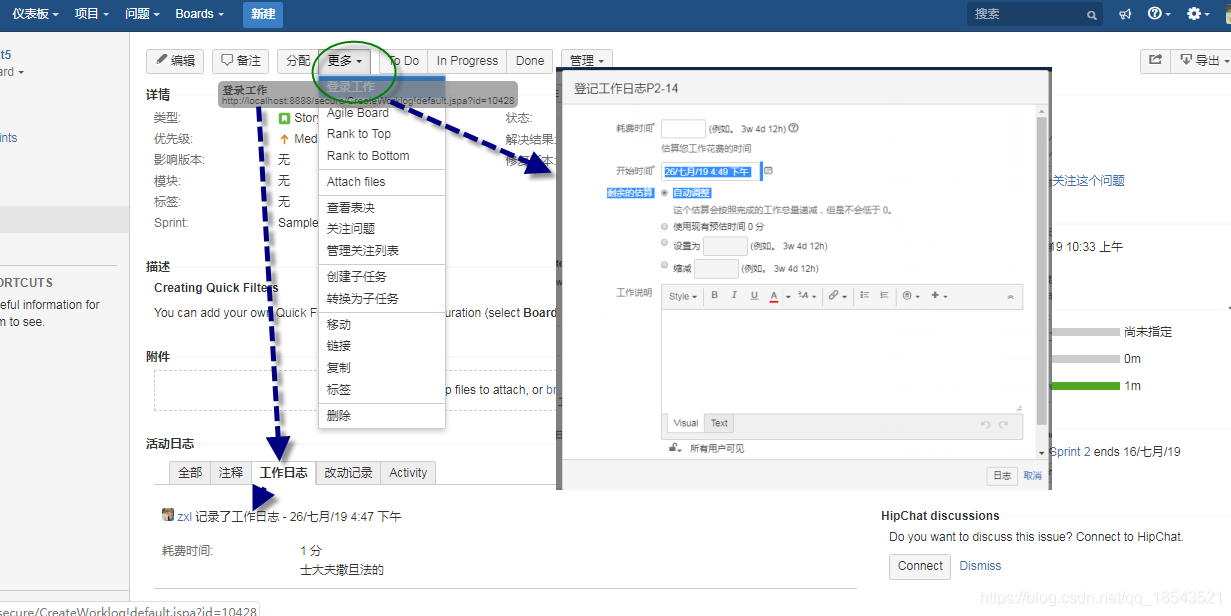
Task: Click the 新建 create button
Action: [263, 14]
